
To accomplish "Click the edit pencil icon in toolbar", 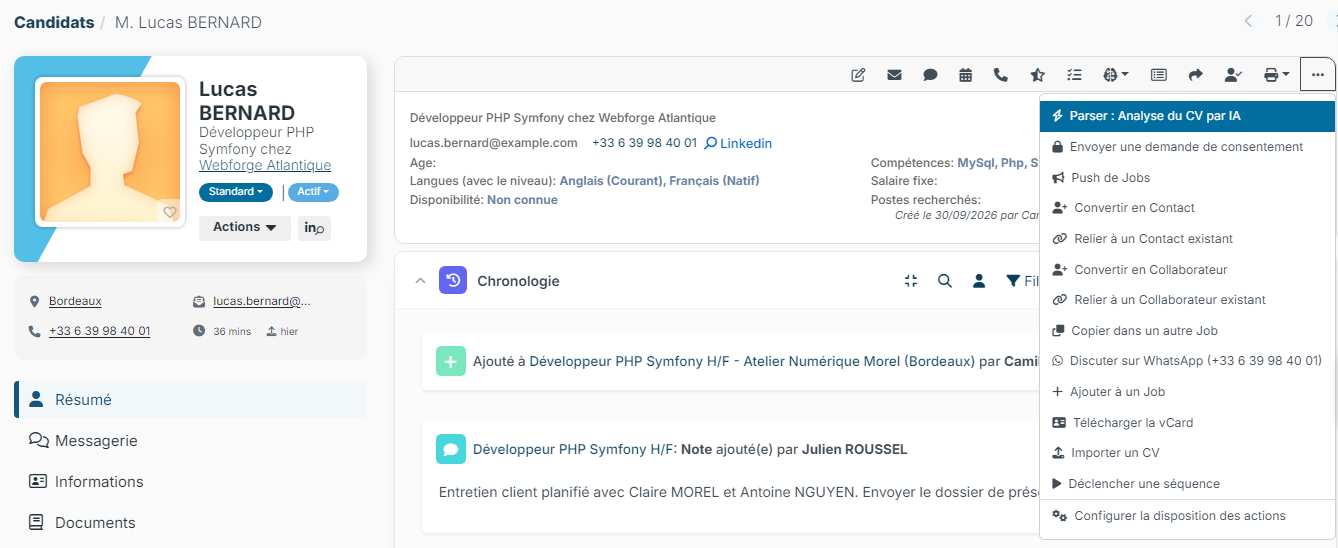I will [x=858, y=75].
